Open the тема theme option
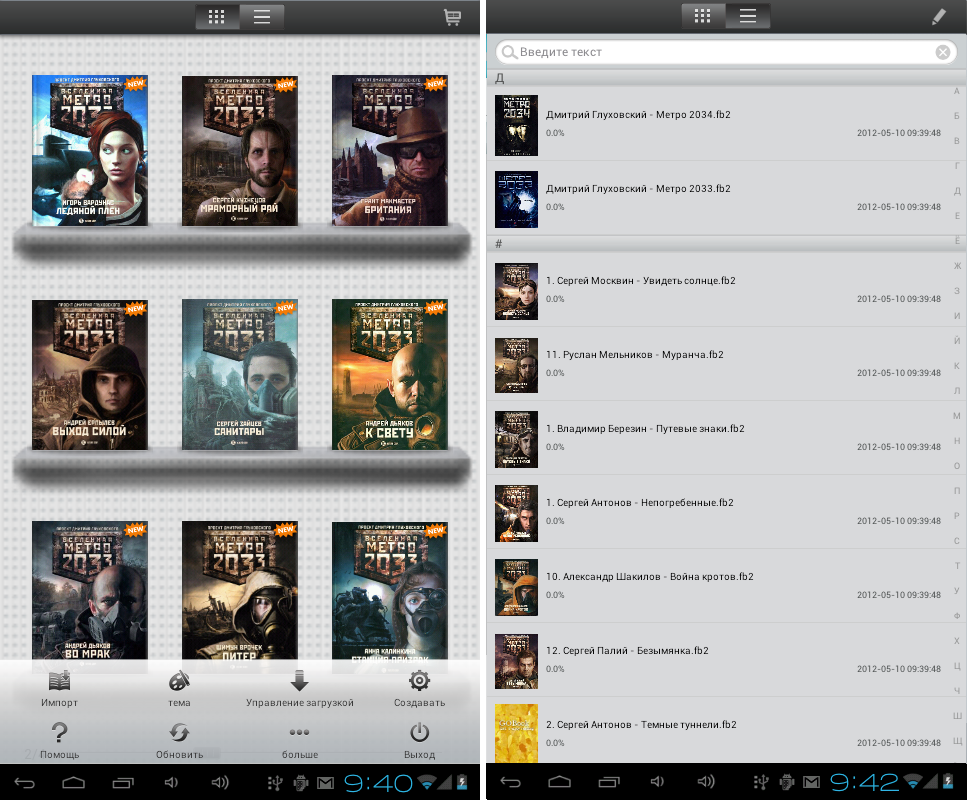967x800 pixels. click(x=179, y=689)
